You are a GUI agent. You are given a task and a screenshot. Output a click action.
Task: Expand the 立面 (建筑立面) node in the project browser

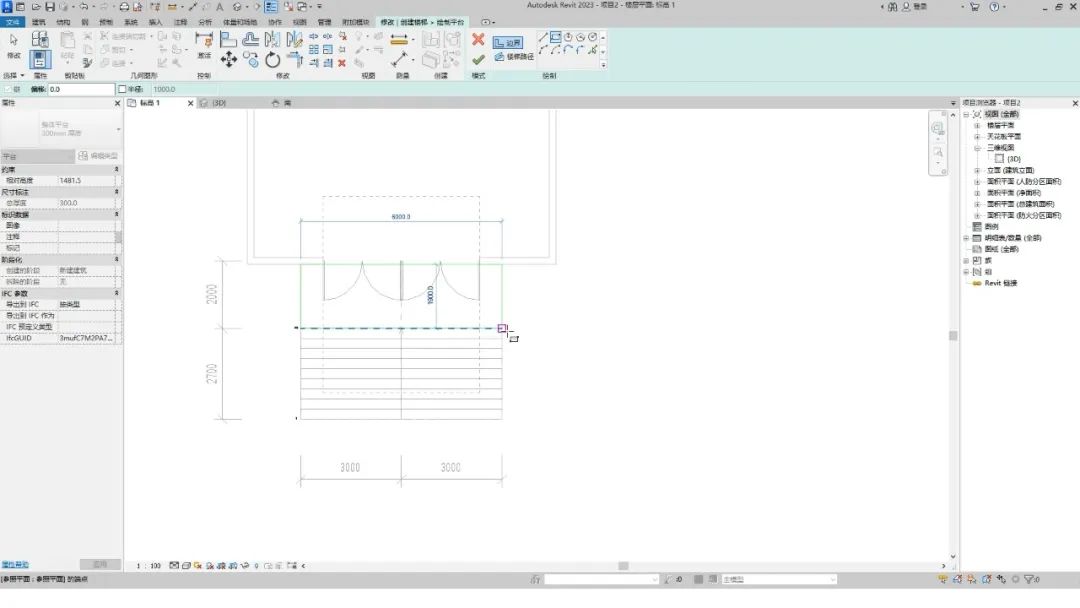tap(977, 170)
